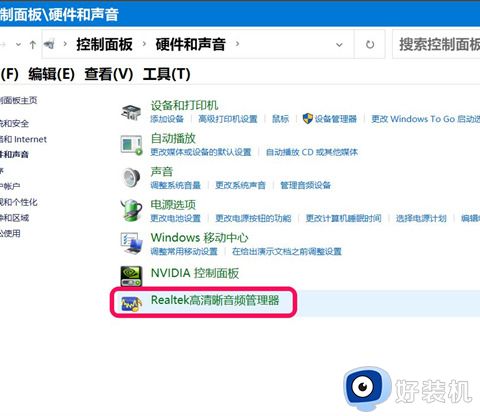This screenshot has width=480, height=416.
Task: Click 更改 Windows To Go 启动选项 link
Action: coord(426,119)
